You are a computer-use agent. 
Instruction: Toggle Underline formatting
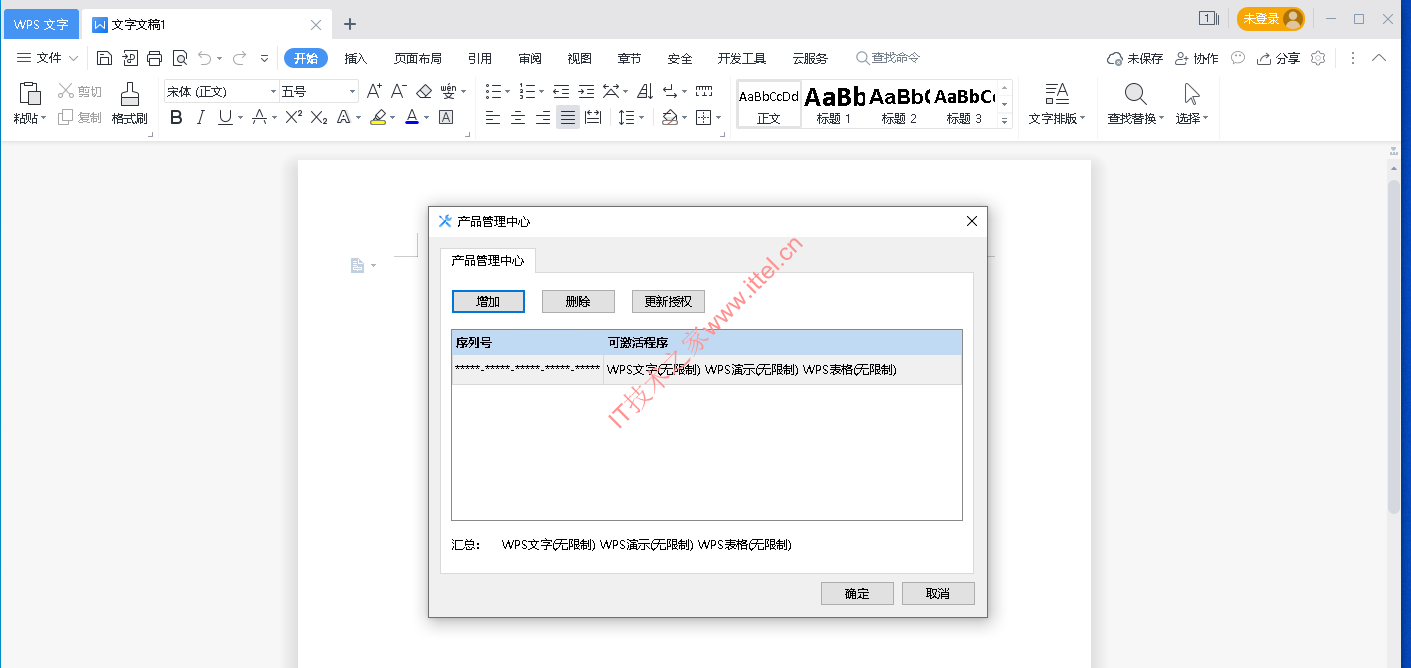pyautogui.click(x=225, y=118)
